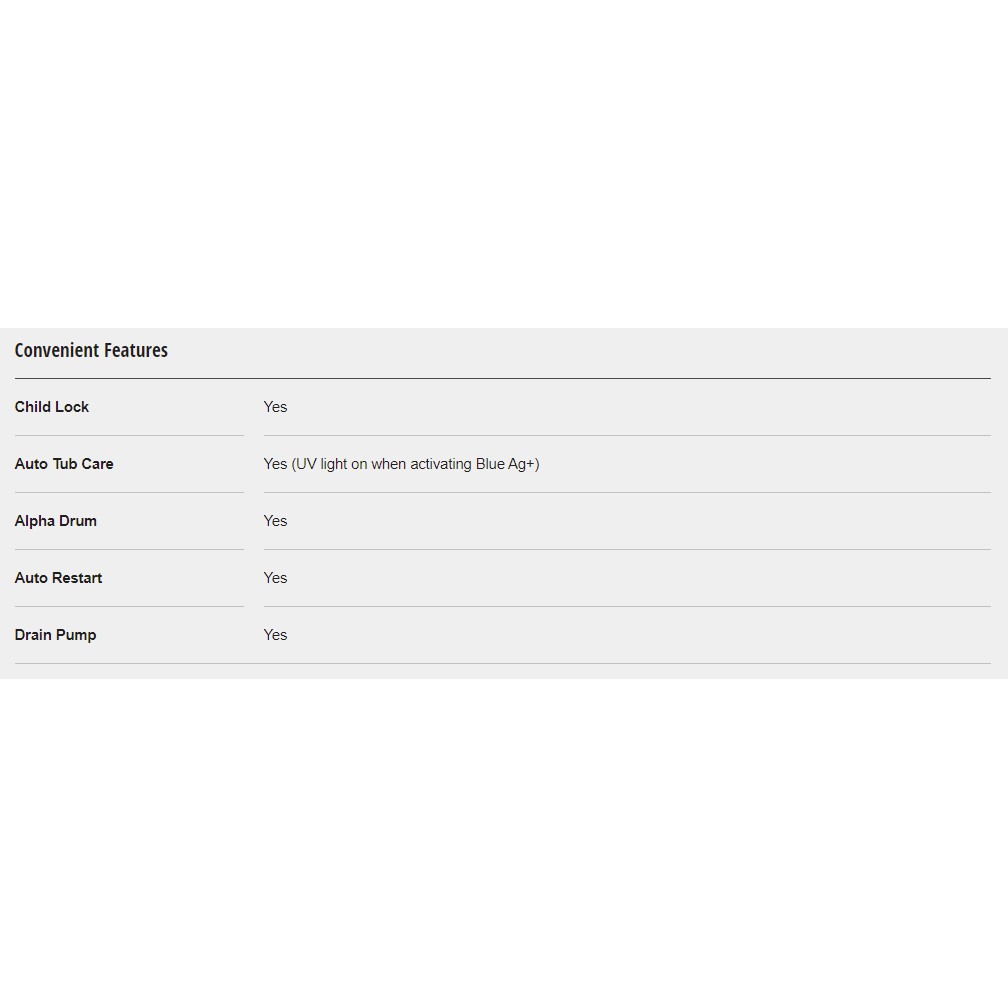Click the Yes value for Alpha Drum
This screenshot has height=1008, width=1008.
point(275,521)
